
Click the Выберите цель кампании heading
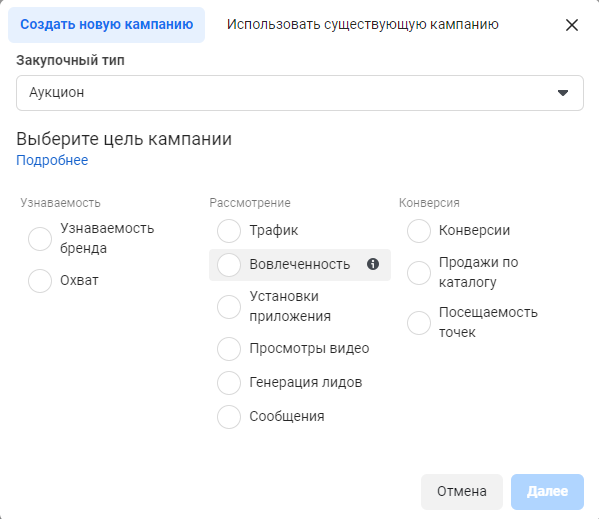[124, 139]
